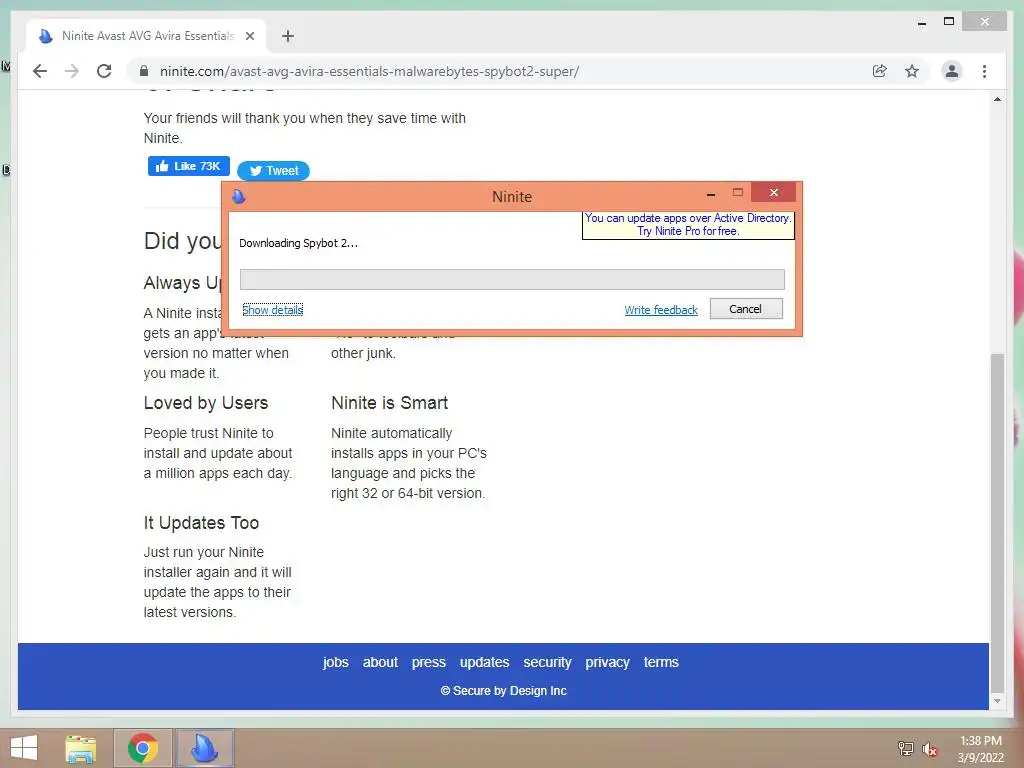The image size is (1024, 768).
Task: Open the Windows Start button
Action: [x=24, y=748]
